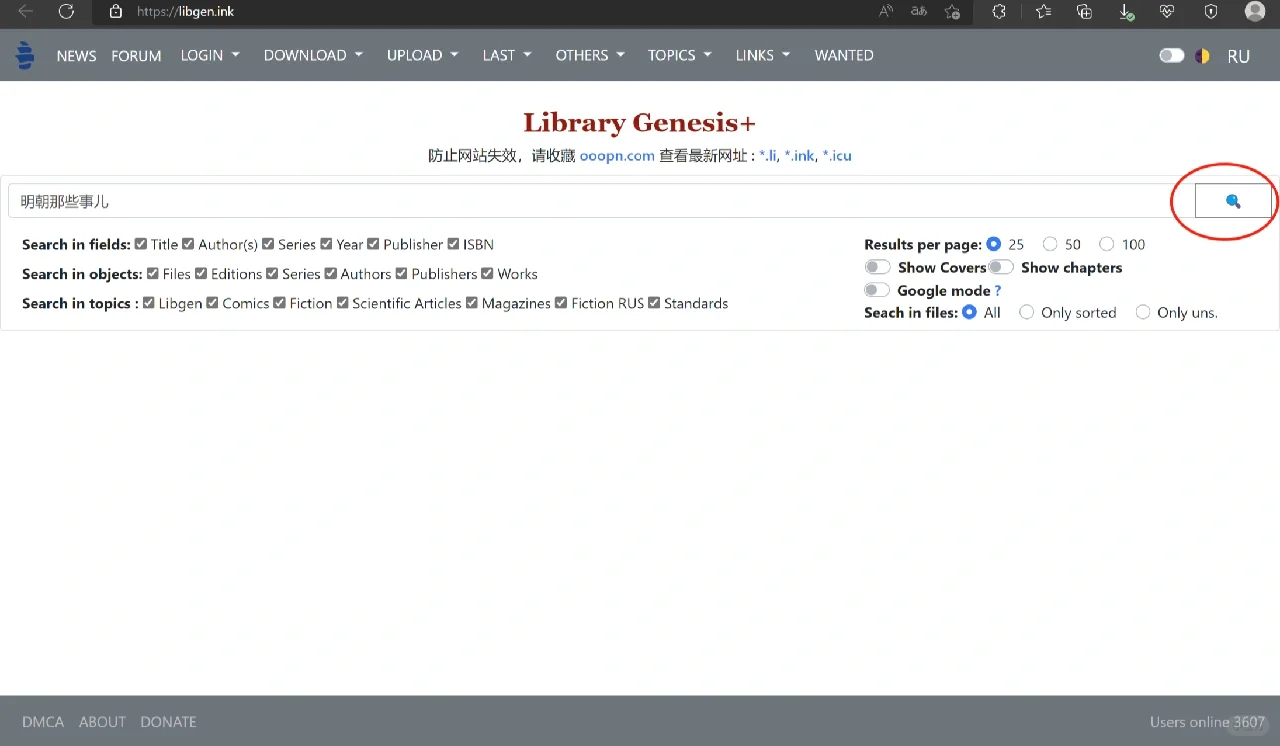
Task: Expand the LAST dropdown menu
Action: pos(507,55)
